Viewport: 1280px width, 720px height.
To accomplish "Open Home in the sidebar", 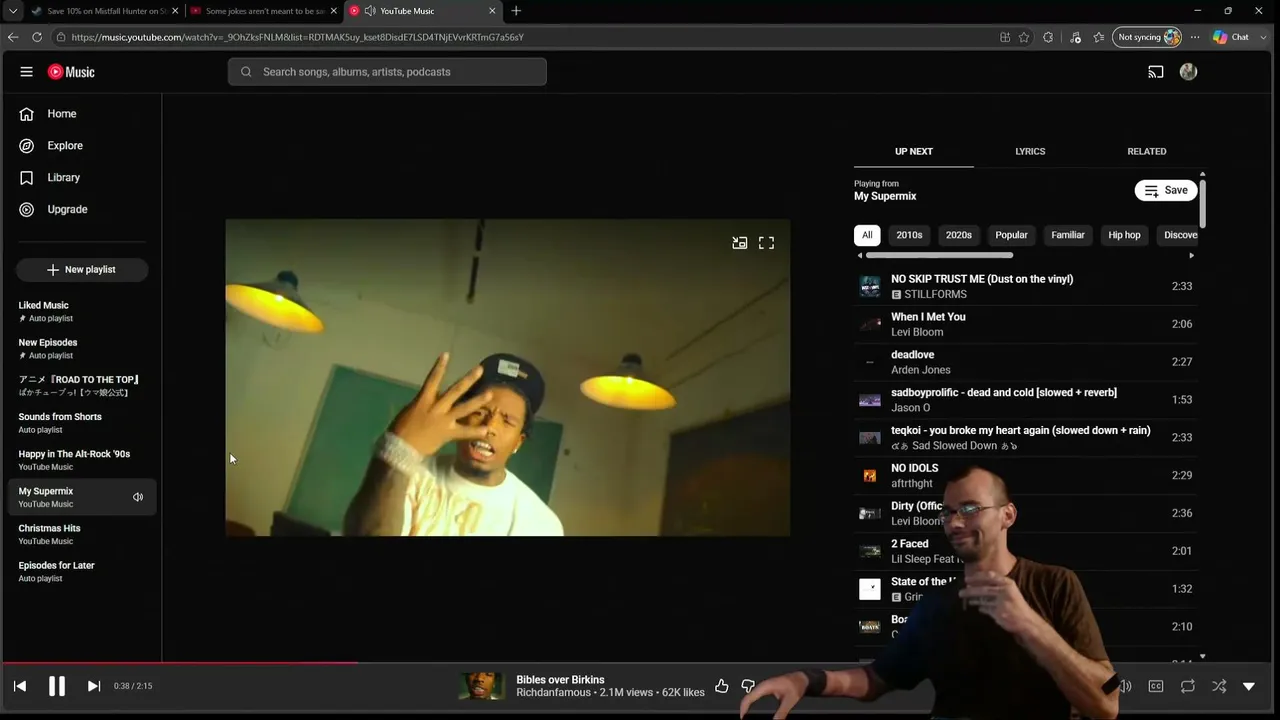I will (x=82, y=114).
